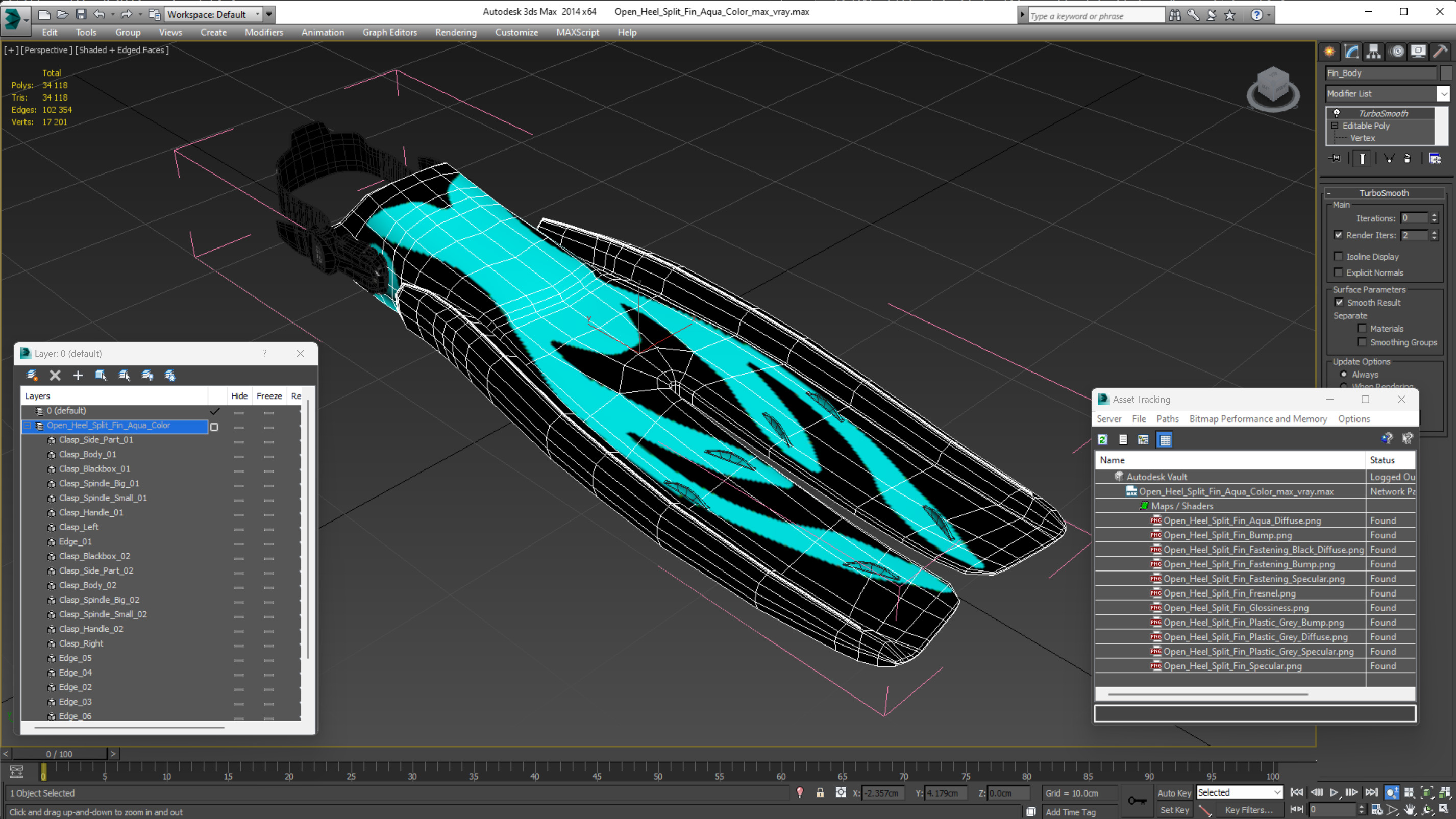The width and height of the screenshot is (1456, 819).
Task: Select the Always update radio button
Action: [1344, 374]
